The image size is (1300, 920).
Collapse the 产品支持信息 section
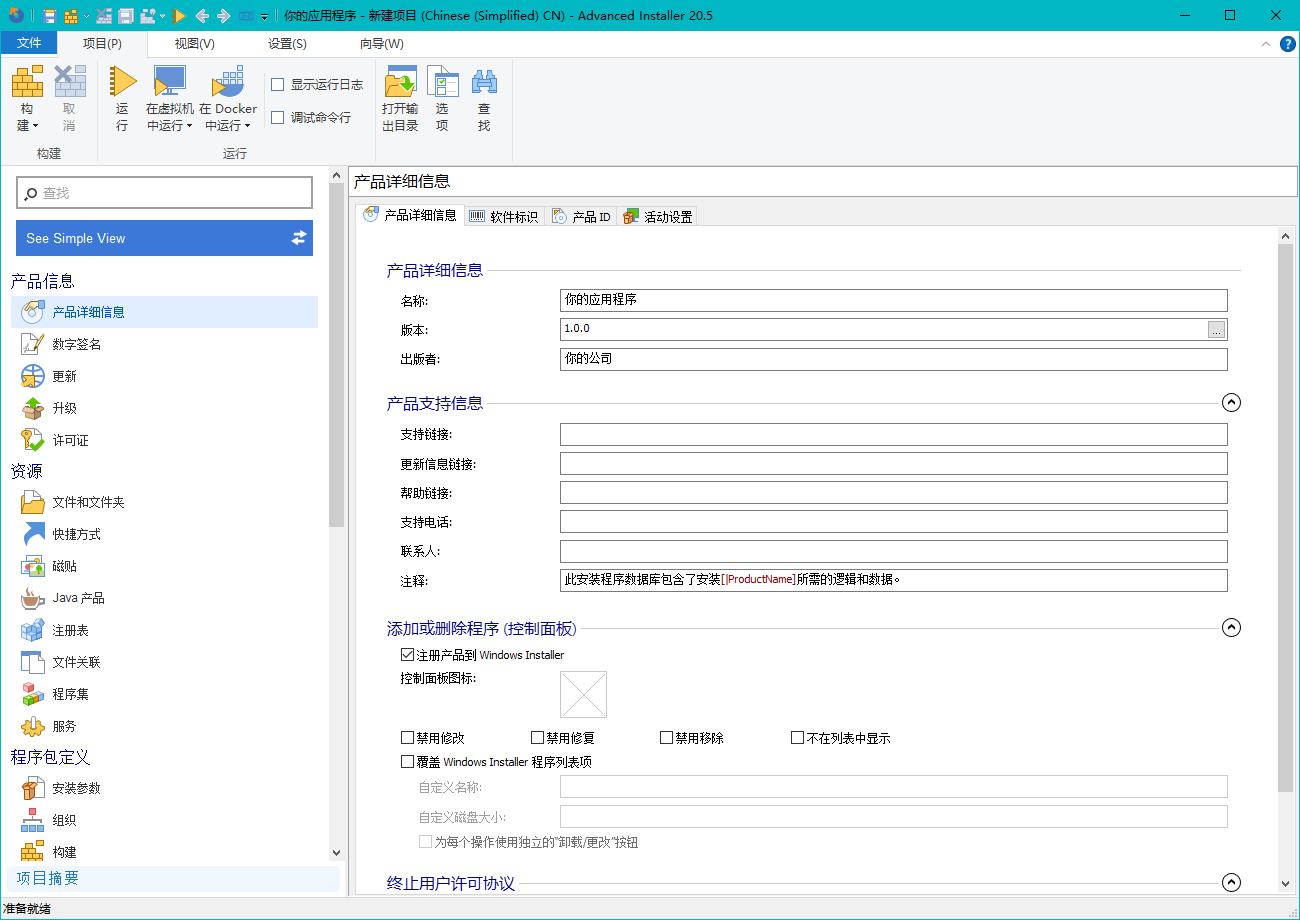tap(1232, 403)
